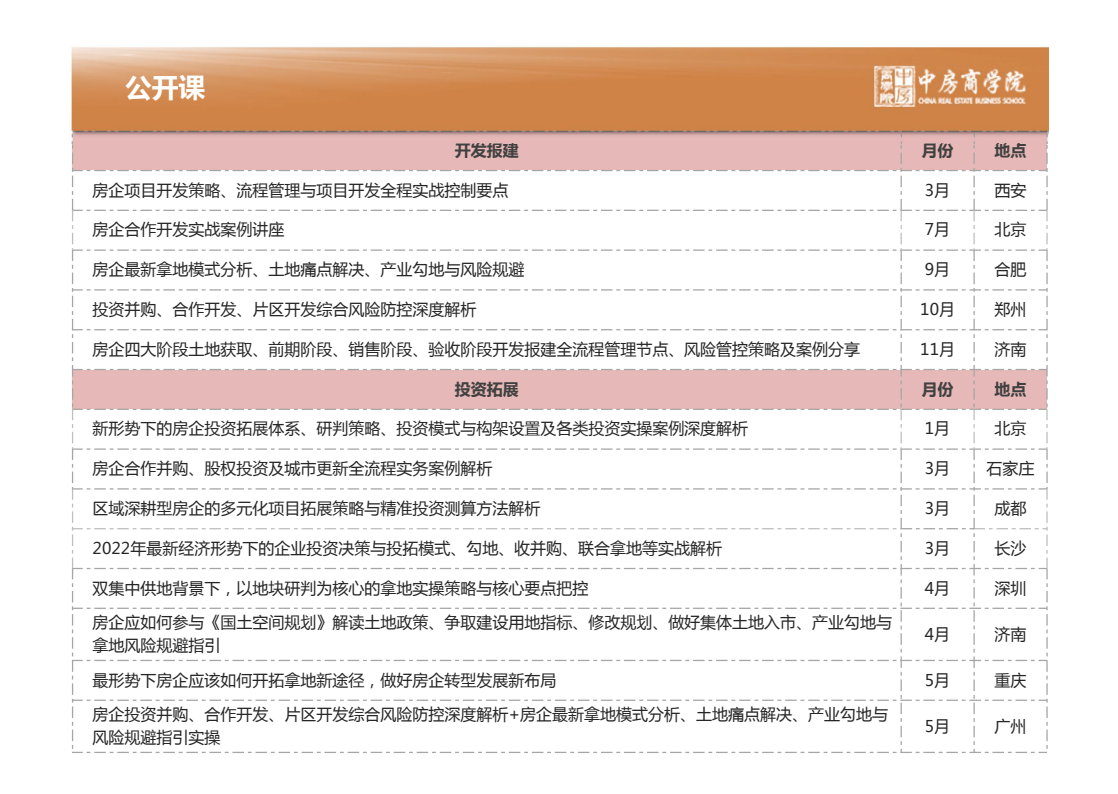Viewport: 1118px width, 794px height.
Task: Select the 投资拓展 section header
Action: tap(486, 390)
